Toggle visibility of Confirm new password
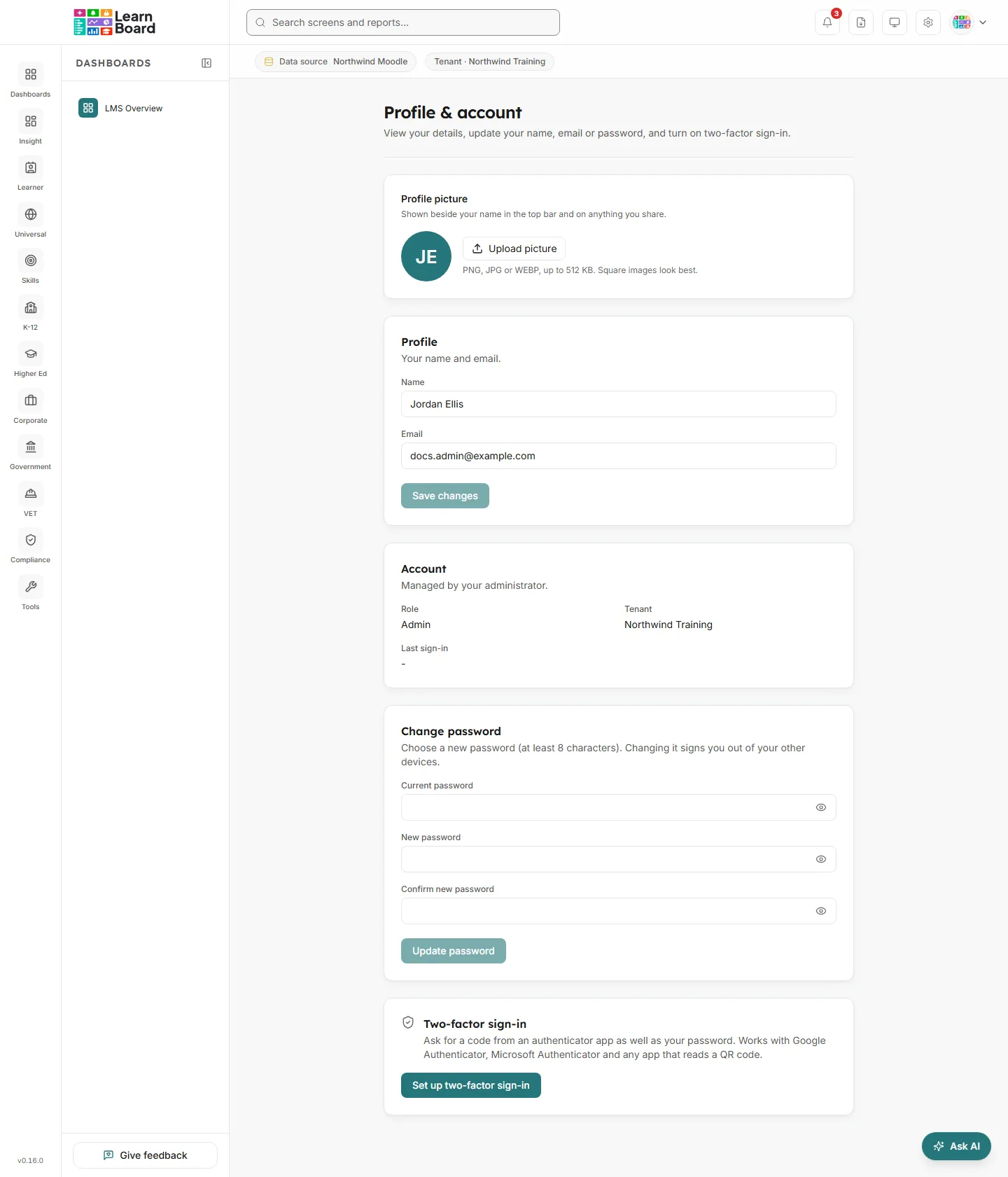The height and width of the screenshot is (1177, 1008). [x=821, y=911]
